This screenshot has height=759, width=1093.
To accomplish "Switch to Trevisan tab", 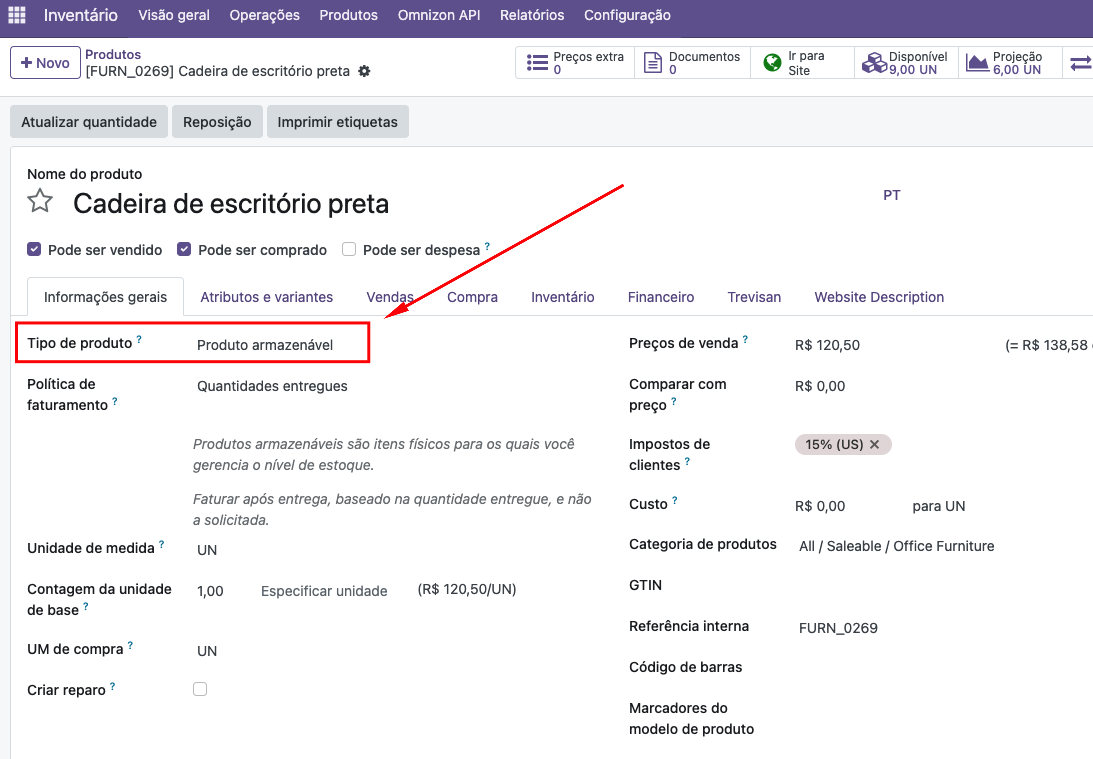I will 754,297.
